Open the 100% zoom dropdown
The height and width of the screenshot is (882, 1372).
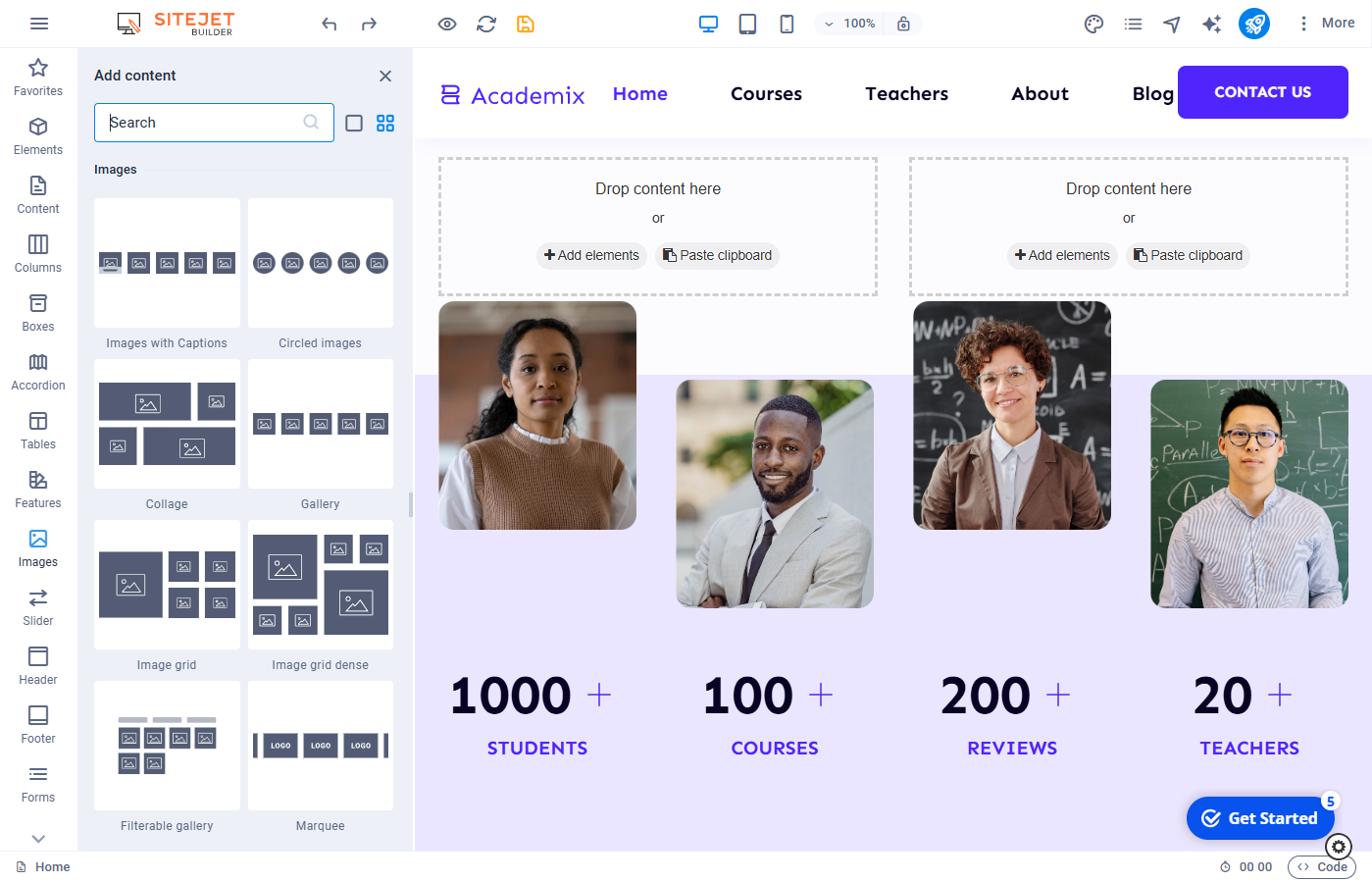coord(850,24)
